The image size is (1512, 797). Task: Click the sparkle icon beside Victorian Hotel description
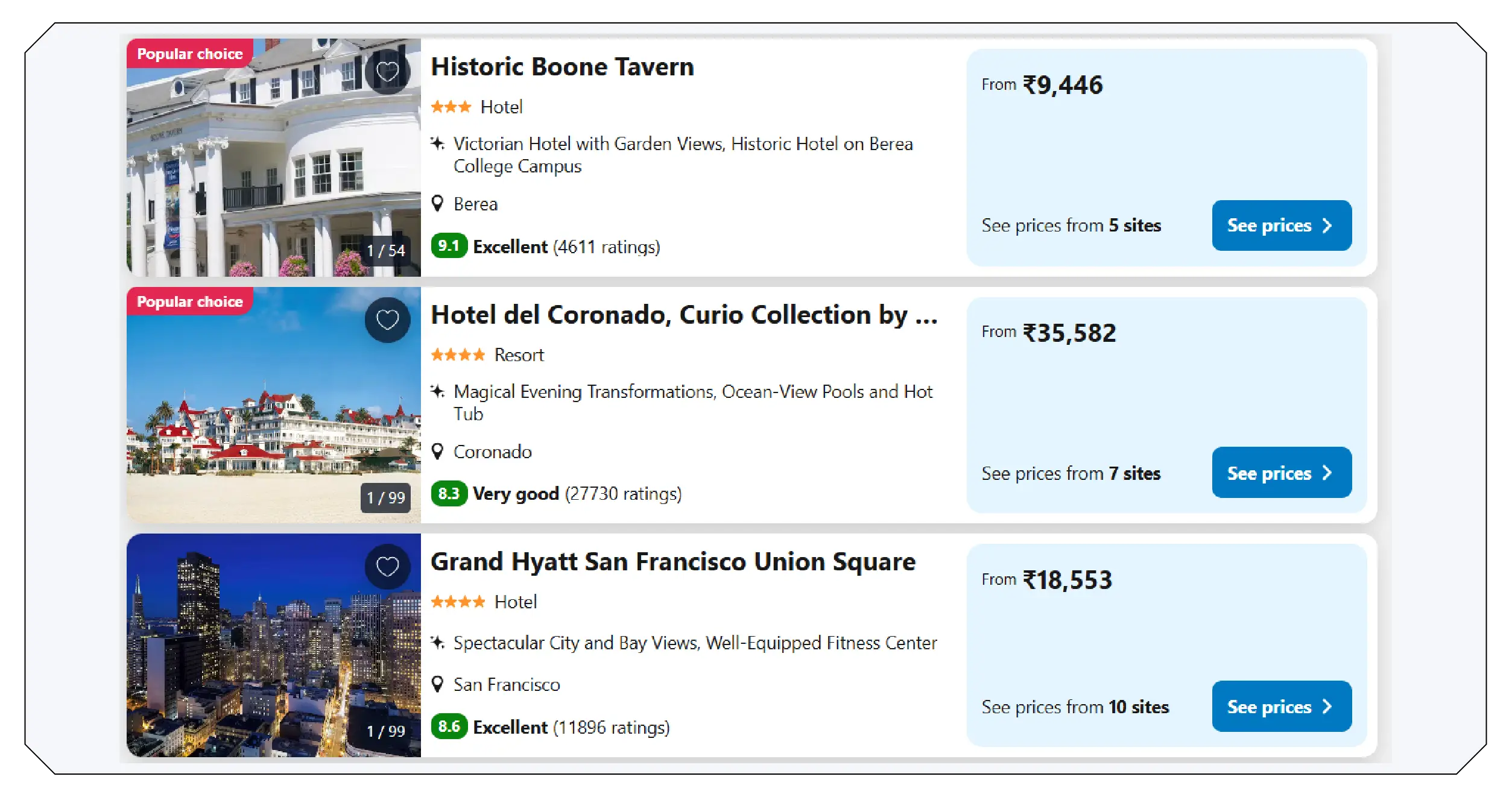coord(437,143)
